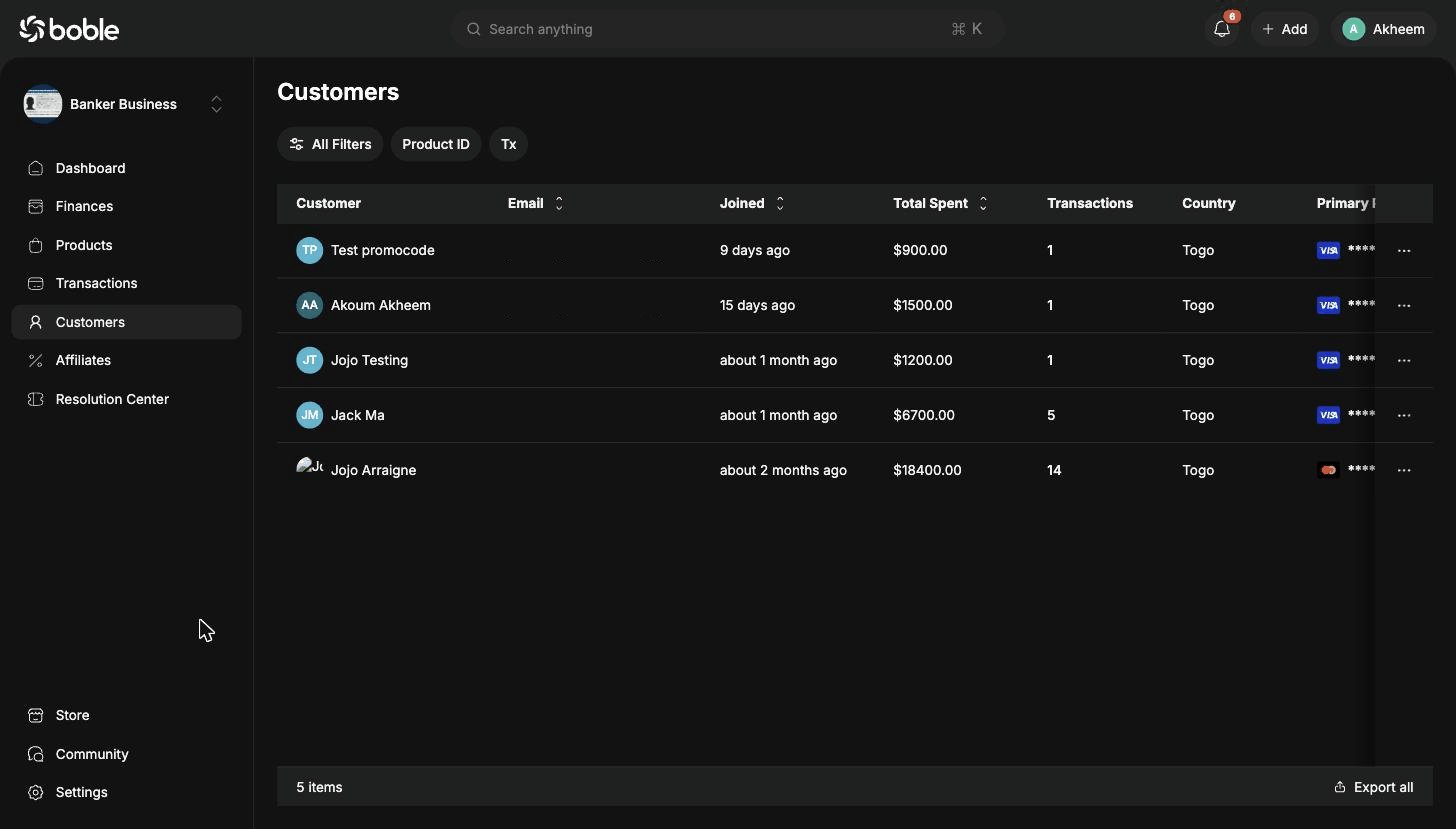Click the about 2 months ago value
This screenshot has height=829, width=1456.
783,470
